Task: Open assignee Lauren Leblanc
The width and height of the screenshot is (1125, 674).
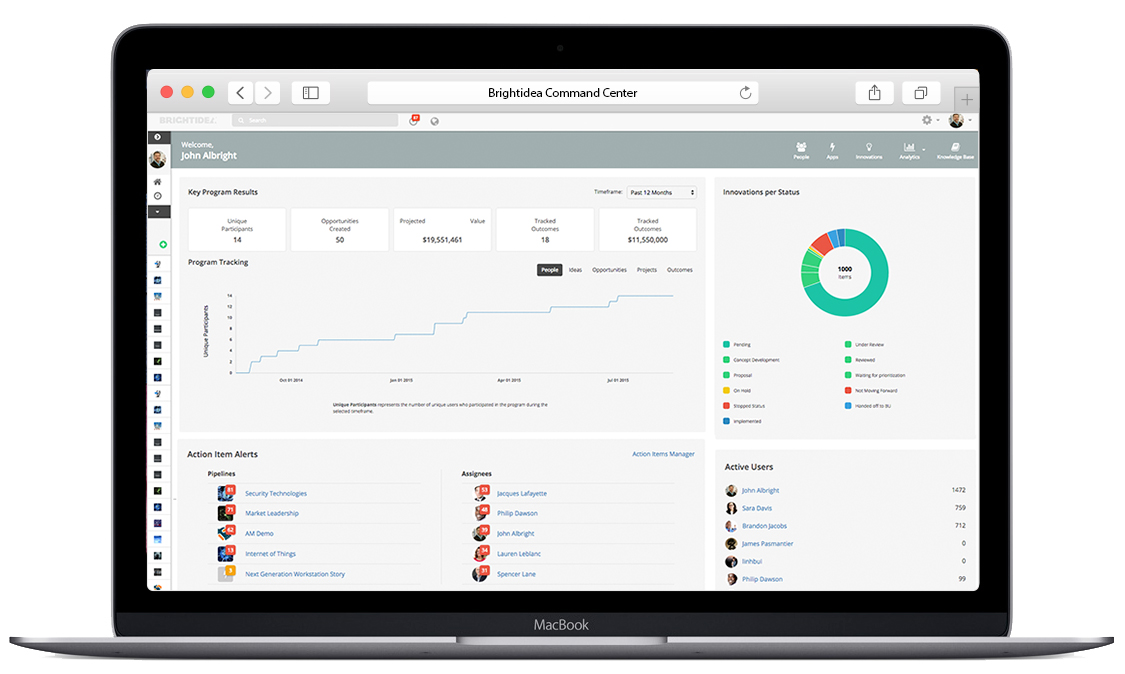Action: [519, 554]
